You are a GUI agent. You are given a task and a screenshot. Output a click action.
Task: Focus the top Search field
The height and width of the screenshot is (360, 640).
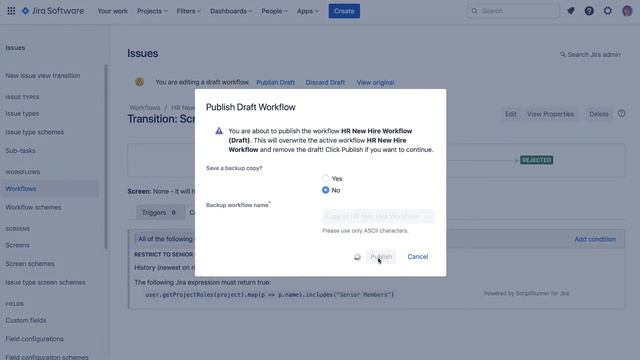(x=513, y=11)
